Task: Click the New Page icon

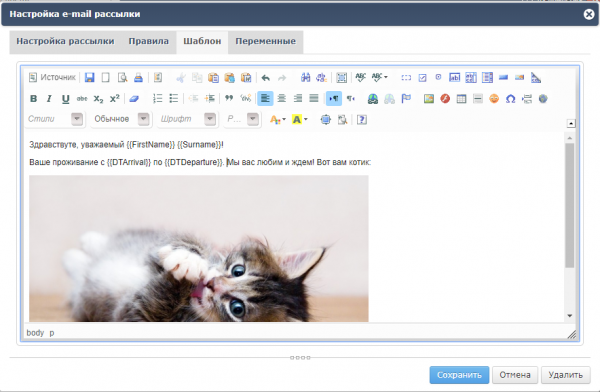Action: 106,78
